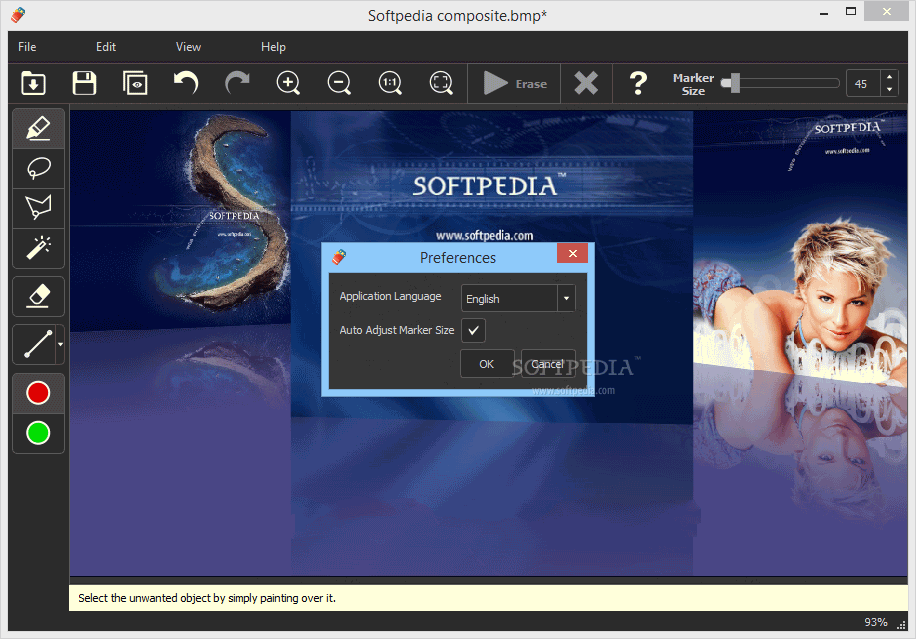Click the redo arrow icon

[237, 84]
